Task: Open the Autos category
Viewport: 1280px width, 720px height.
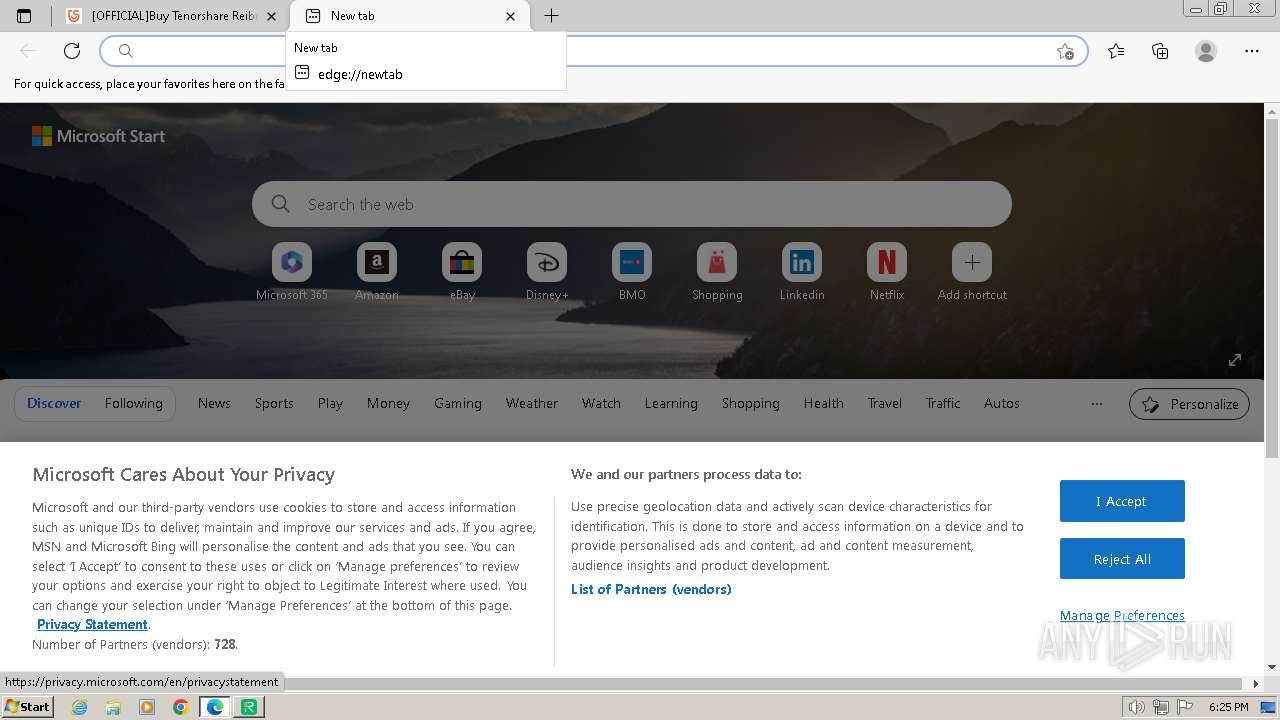Action: [1002, 403]
